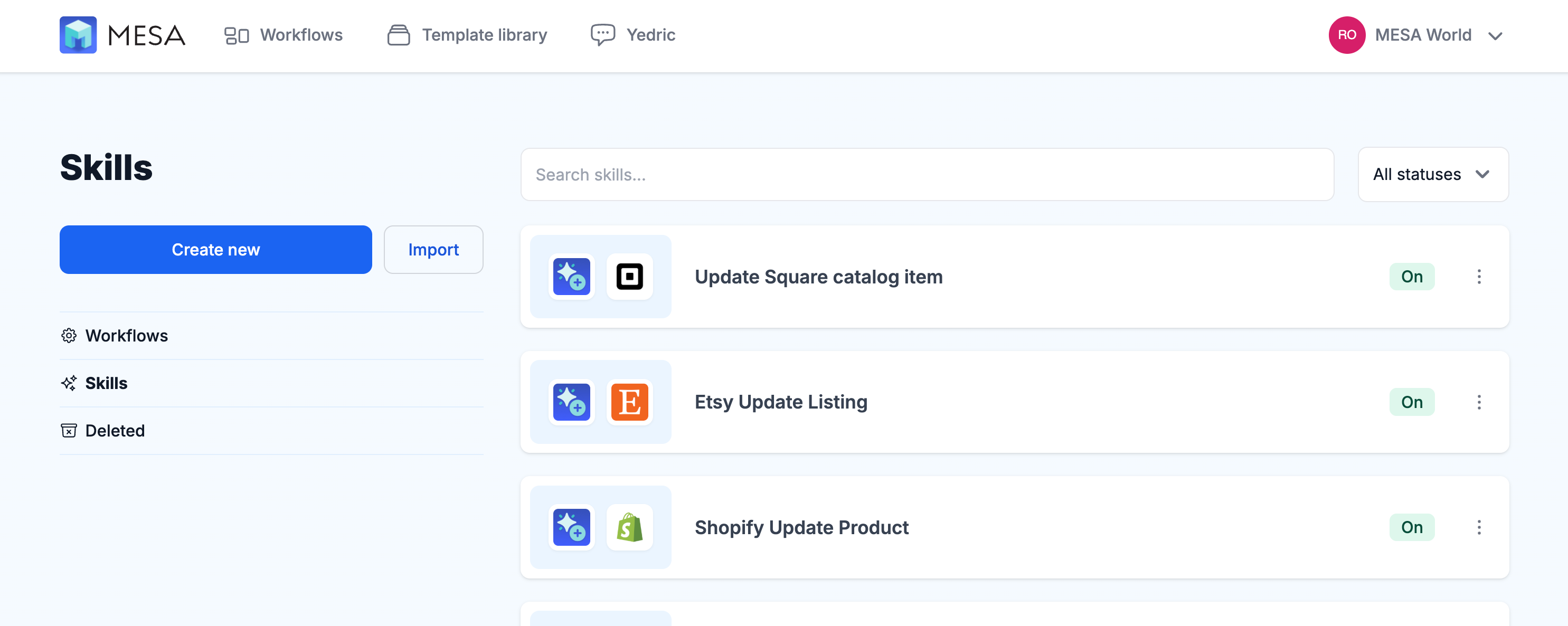Screen dimensions: 1568x626
Task: Toggle the On status for Etsy Update Listing
Action: pos(1412,402)
